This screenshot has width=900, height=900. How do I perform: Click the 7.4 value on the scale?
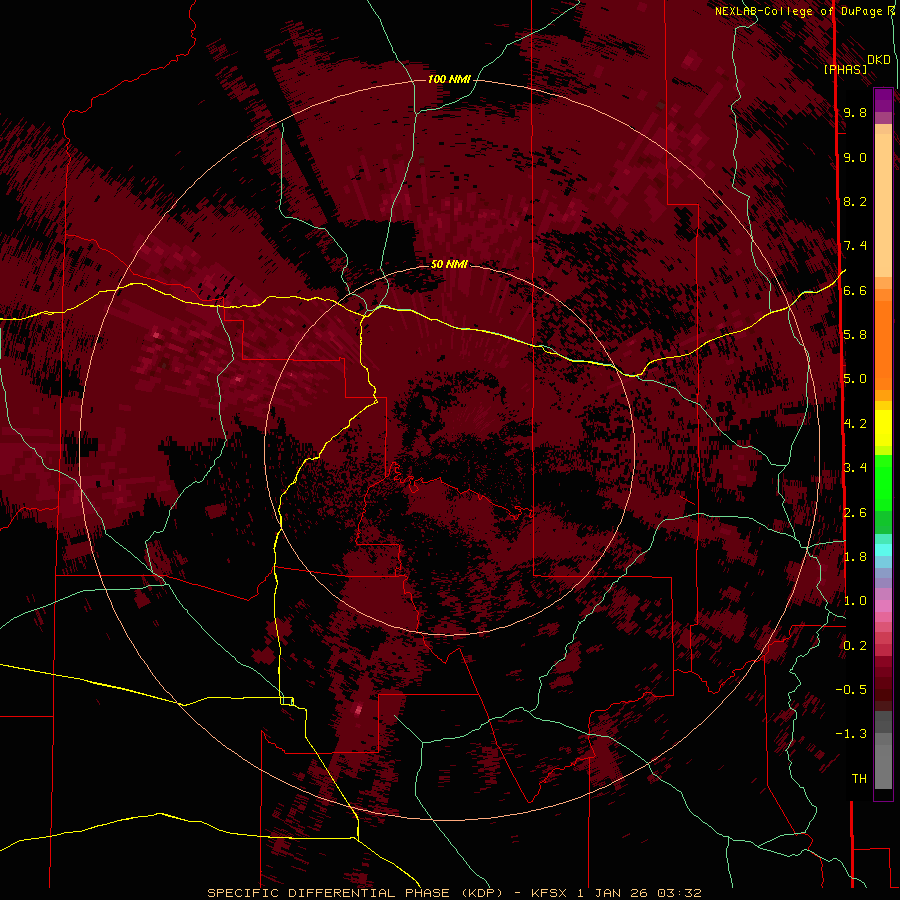pos(855,246)
